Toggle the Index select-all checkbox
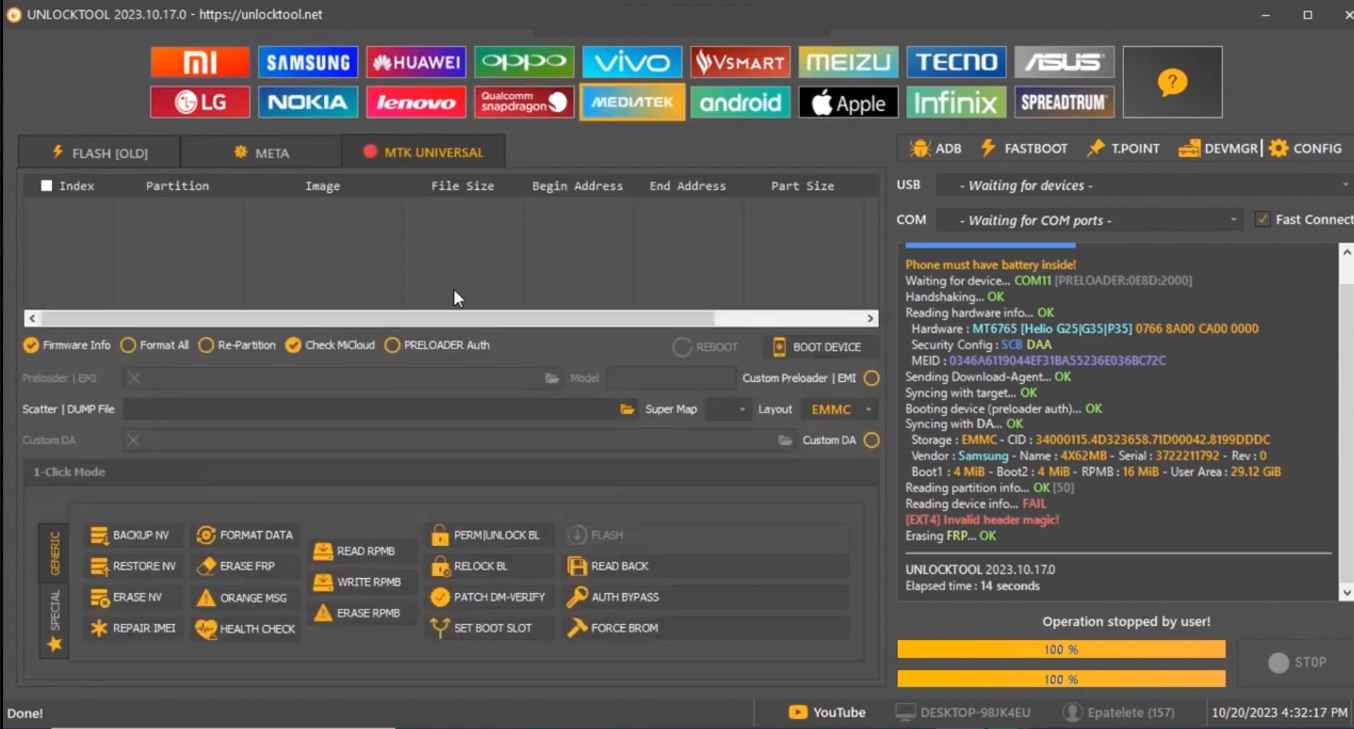The image size is (1354, 729). pos(46,185)
